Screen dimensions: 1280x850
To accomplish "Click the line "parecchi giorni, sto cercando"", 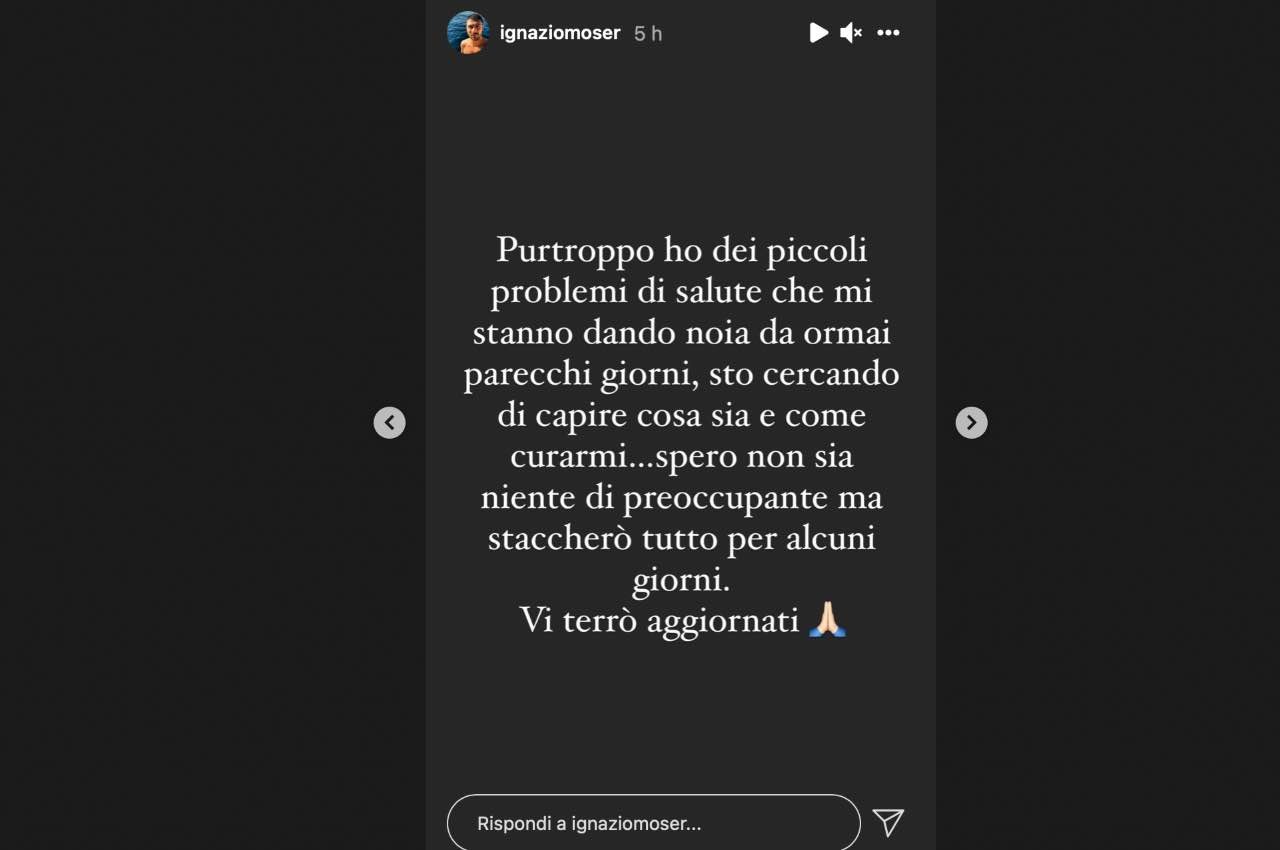I will click(681, 374).
